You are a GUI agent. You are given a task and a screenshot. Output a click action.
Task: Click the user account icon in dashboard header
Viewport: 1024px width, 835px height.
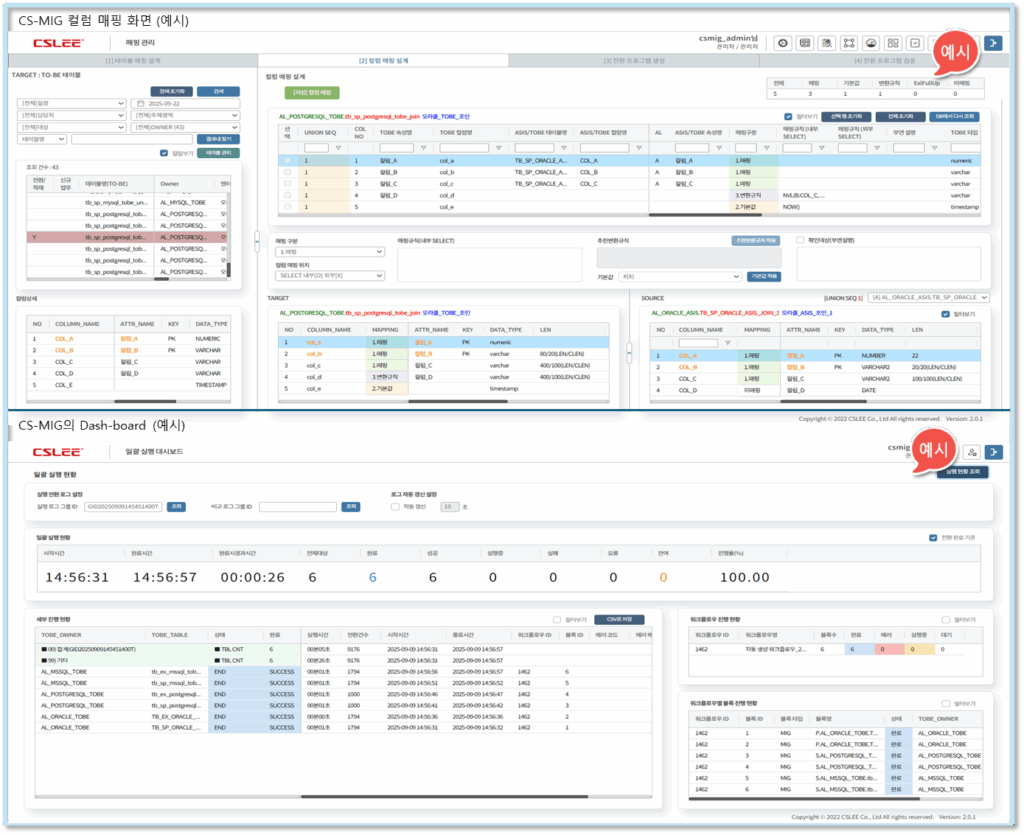pyautogui.click(x=971, y=453)
